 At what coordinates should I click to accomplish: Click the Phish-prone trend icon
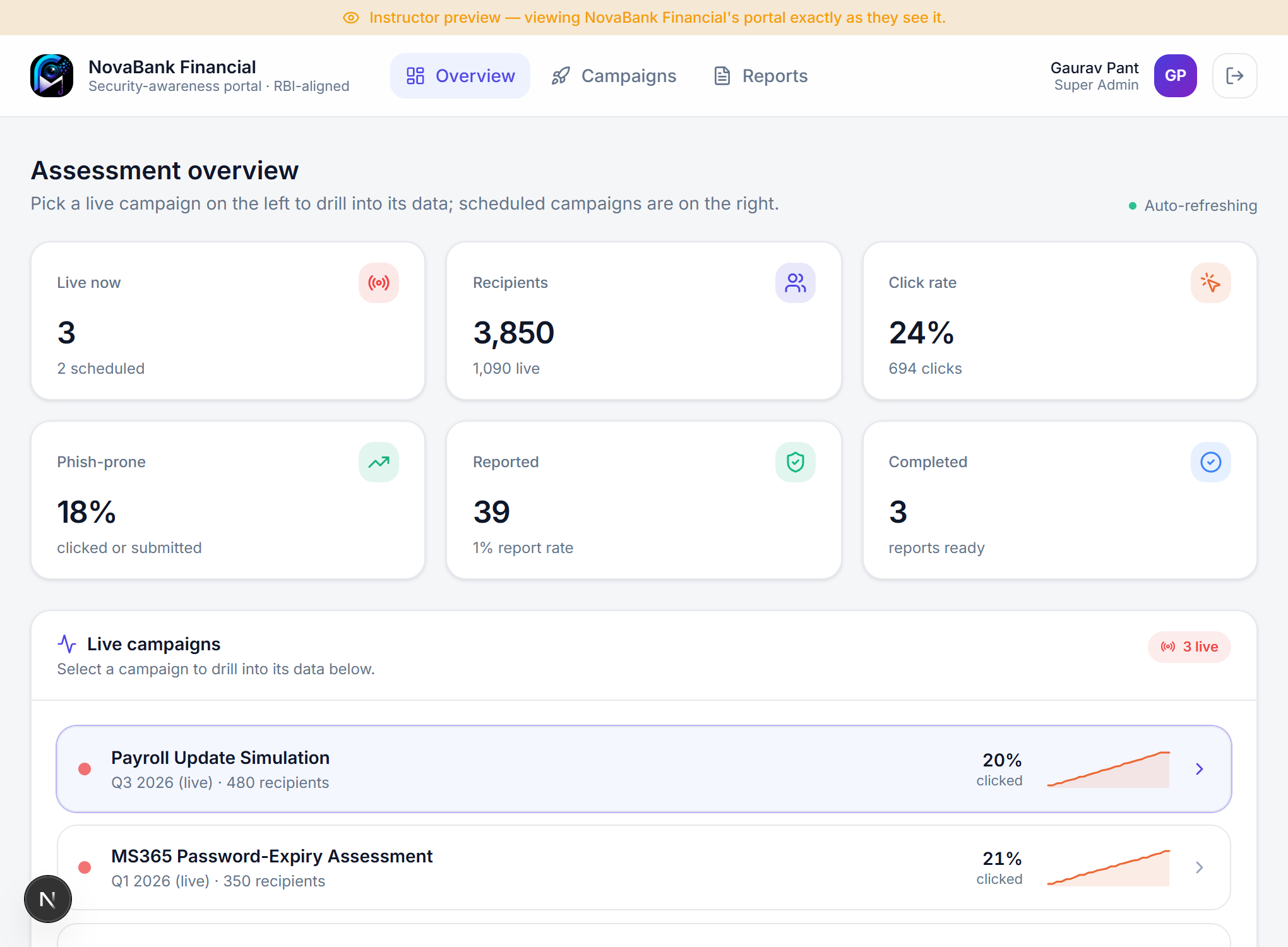coord(379,462)
